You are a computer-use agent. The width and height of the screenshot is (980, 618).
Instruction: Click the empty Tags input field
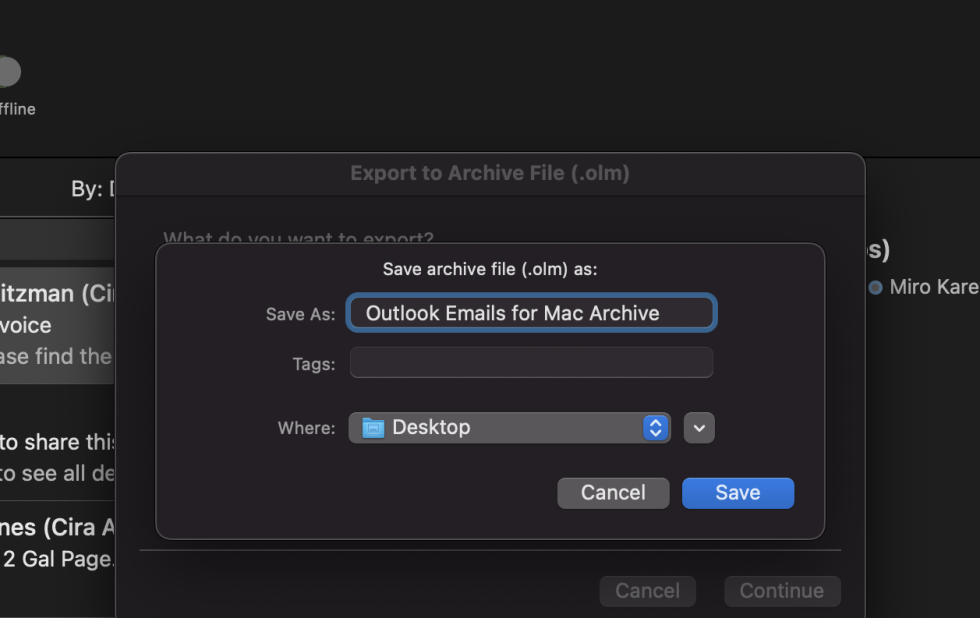[531, 362]
